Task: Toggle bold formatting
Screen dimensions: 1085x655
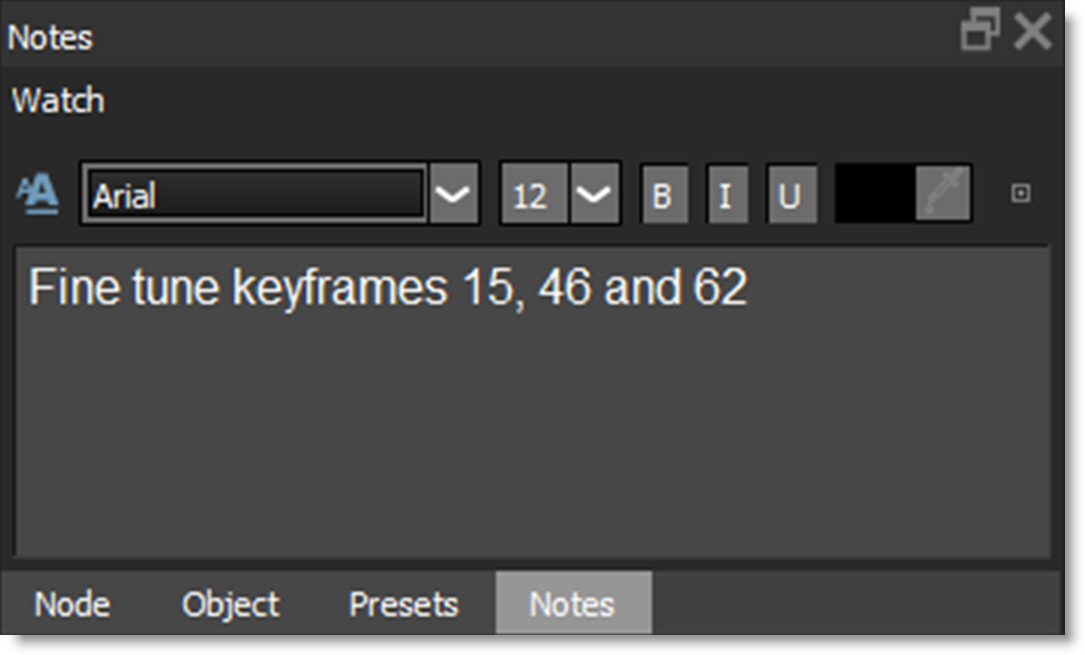Action: [x=663, y=194]
